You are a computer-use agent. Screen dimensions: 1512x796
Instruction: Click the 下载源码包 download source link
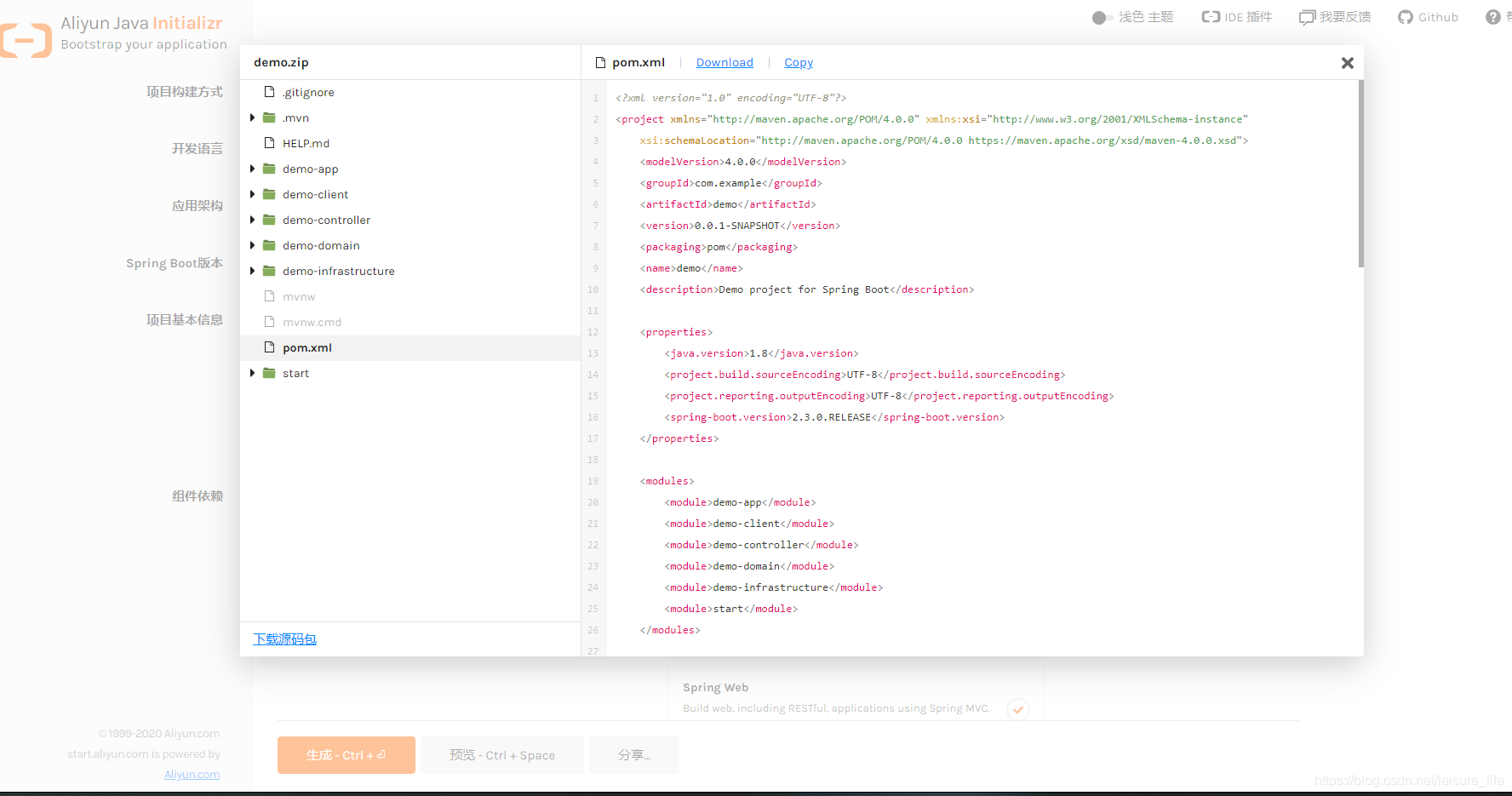(284, 639)
